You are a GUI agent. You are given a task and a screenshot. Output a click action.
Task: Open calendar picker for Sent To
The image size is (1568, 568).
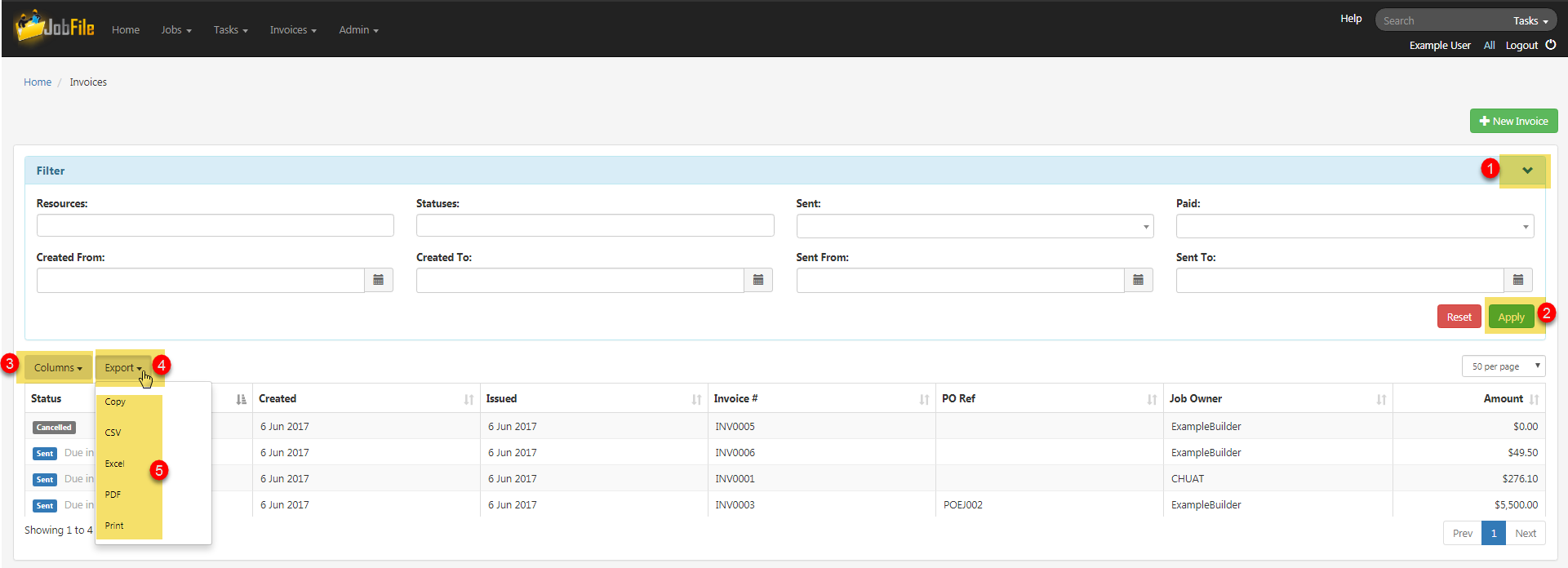tap(1518, 280)
